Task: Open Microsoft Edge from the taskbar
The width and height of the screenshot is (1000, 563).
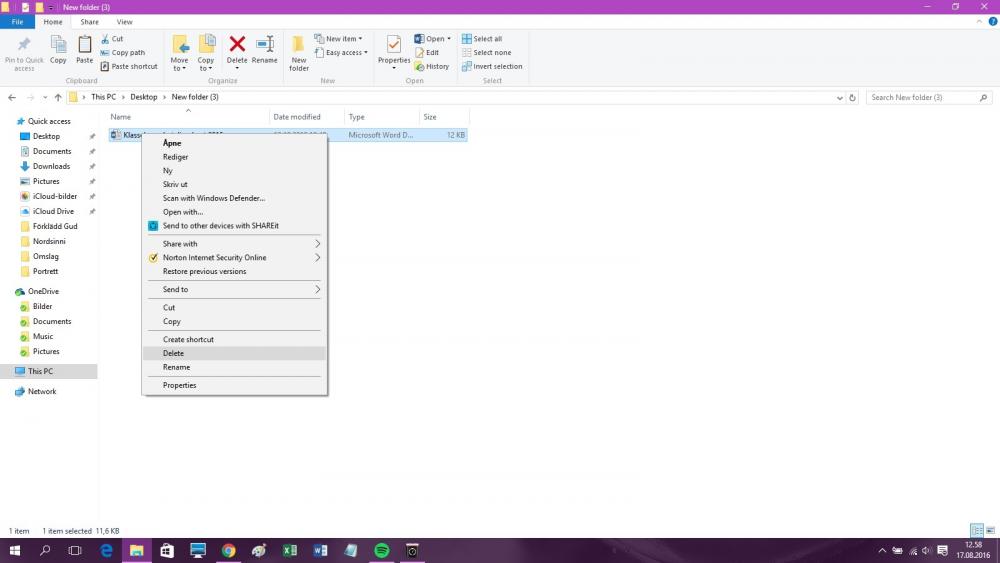Action: tap(107, 550)
